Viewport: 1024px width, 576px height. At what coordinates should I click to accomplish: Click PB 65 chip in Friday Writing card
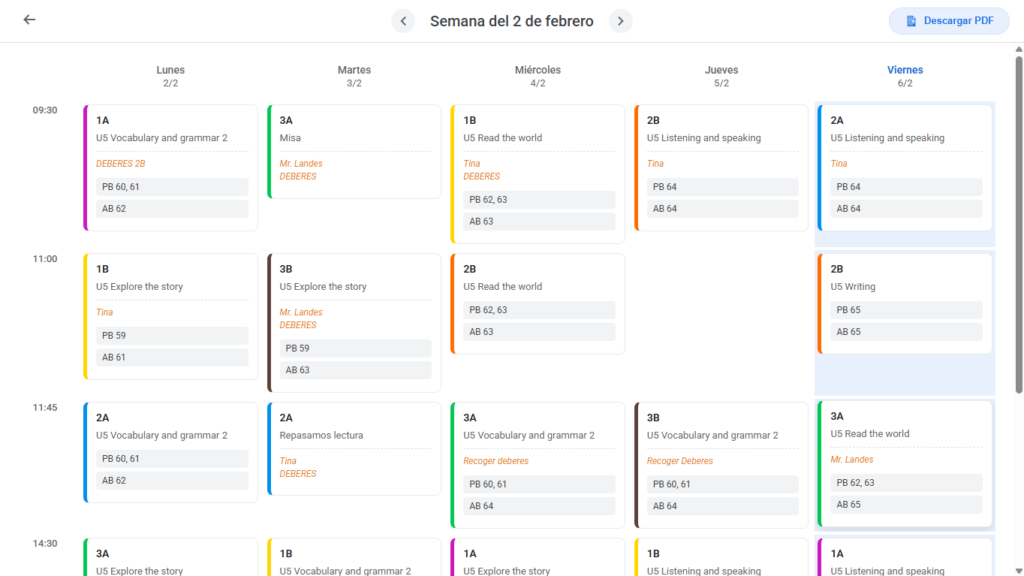click(906, 310)
